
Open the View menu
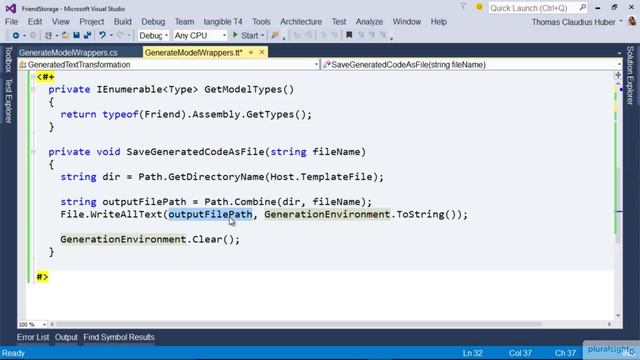(x=60, y=22)
